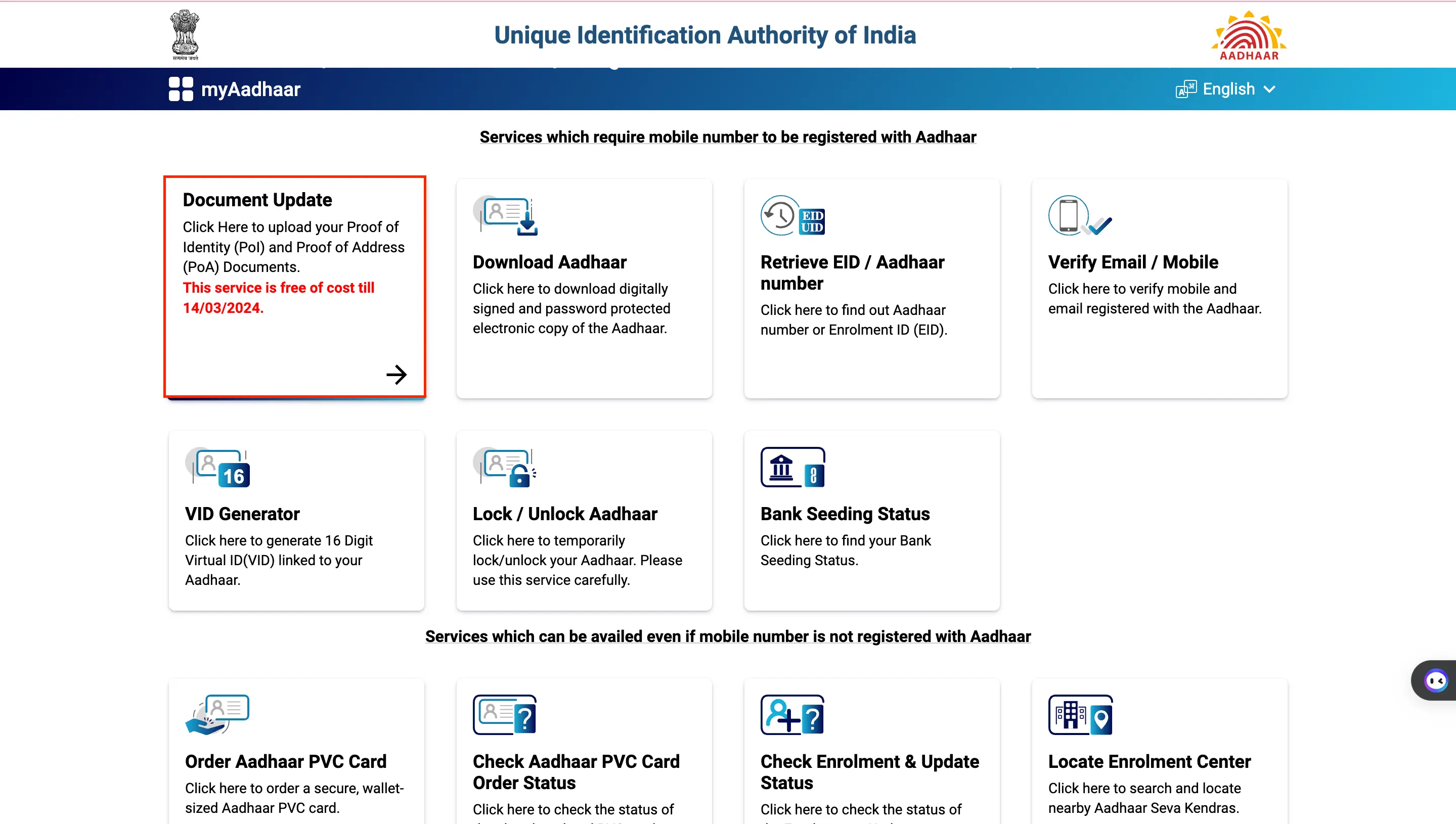Click the Download Aadhaar card icon
The height and width of the screenshot is (824, 1456).
pos(506,216)
